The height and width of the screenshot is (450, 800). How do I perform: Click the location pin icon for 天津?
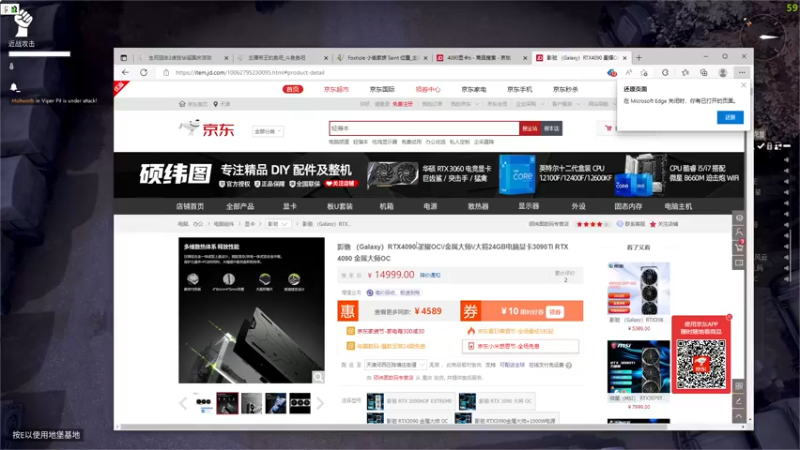(x=216, y=104)
